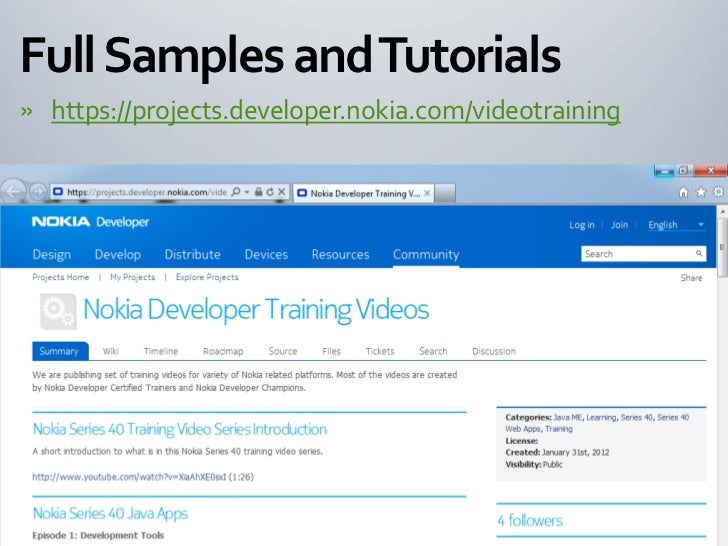Click the site favicon in address bar
Viewport: 728px width, 546px height.
58,192
